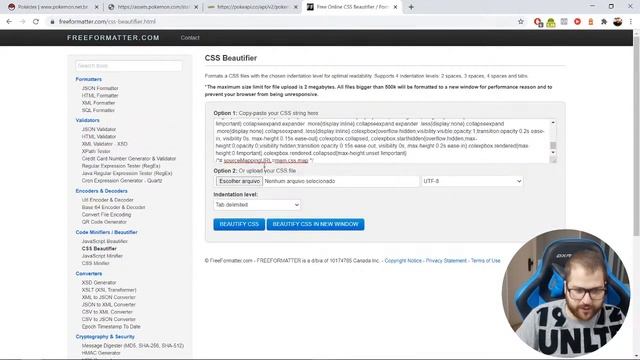Open XSLT (XSL Transformer) link
Image resolution: width=640 pixels, height=360 pixels.
click(109, 290)
